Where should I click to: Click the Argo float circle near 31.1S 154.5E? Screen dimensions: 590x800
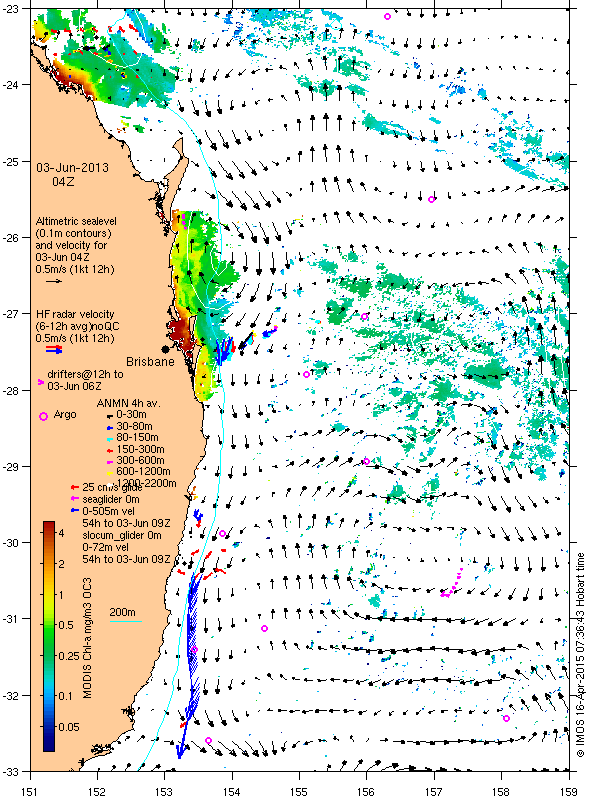pyautogui.click(x=264, y=629)
